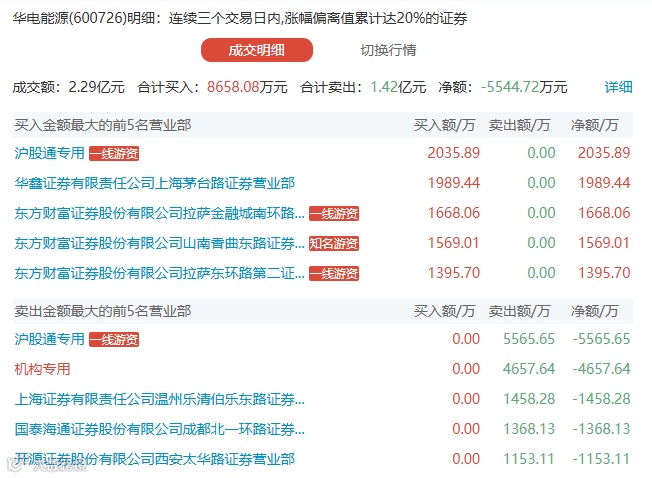
Task: Open the 详细 link
Action: point(618,87)
